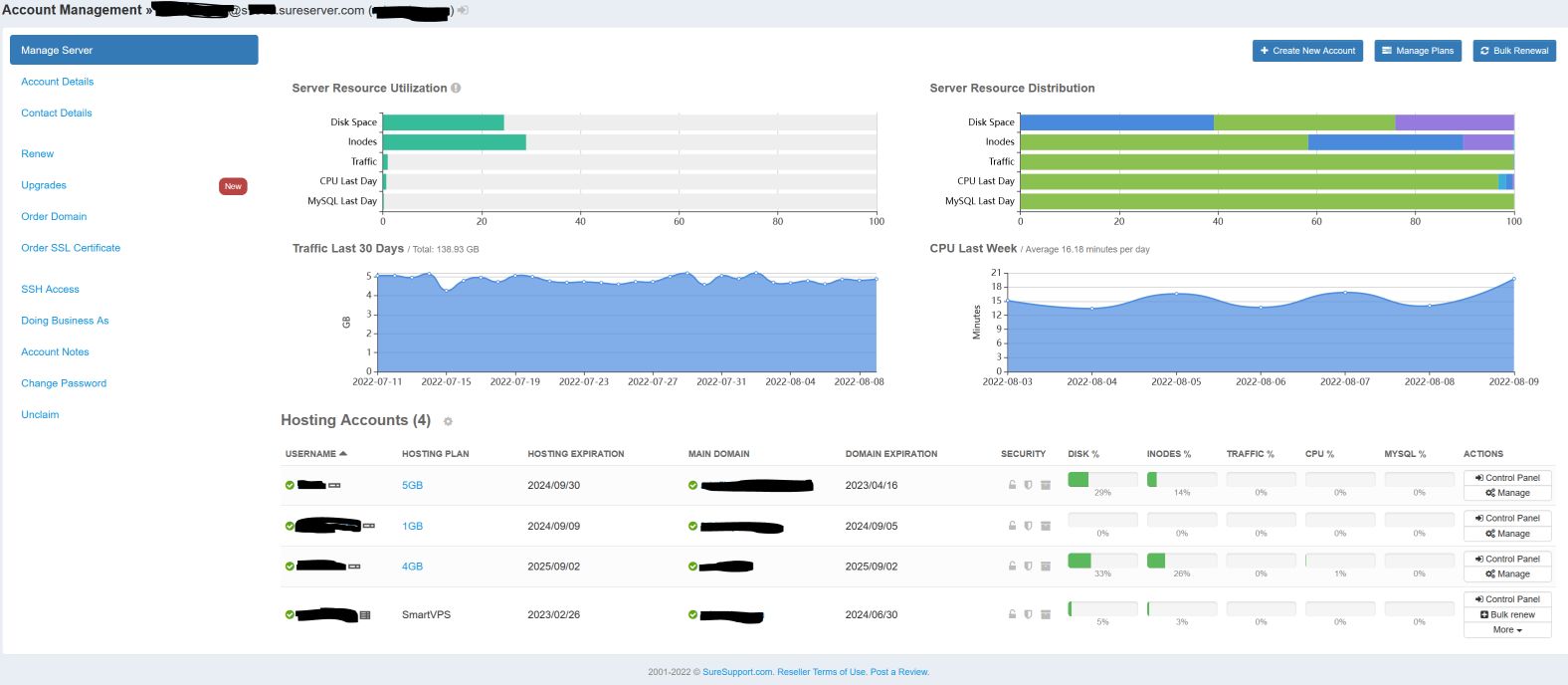Click the shield icon in the 1GB row
The width and height of the screenshot is (1568, 685).
[1028, 526]
